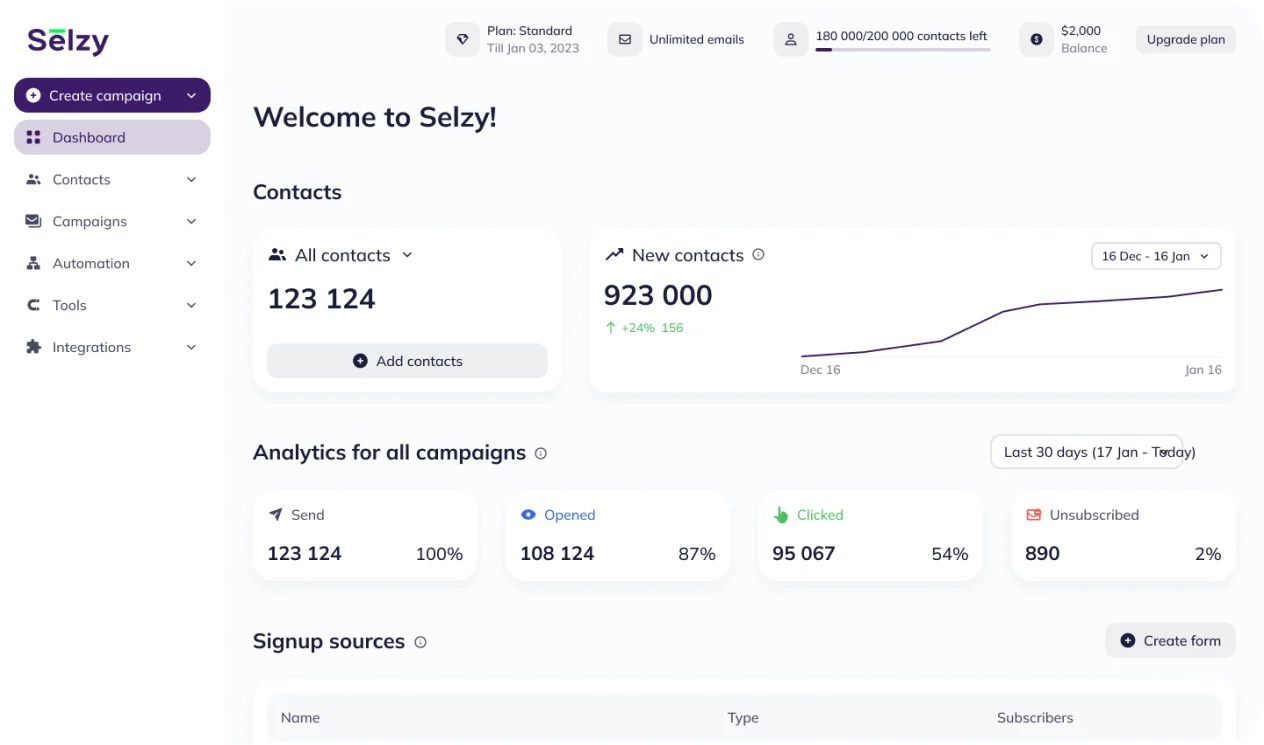Click the dollar balance icon
1264x745 pixels.
point(1036,40)
